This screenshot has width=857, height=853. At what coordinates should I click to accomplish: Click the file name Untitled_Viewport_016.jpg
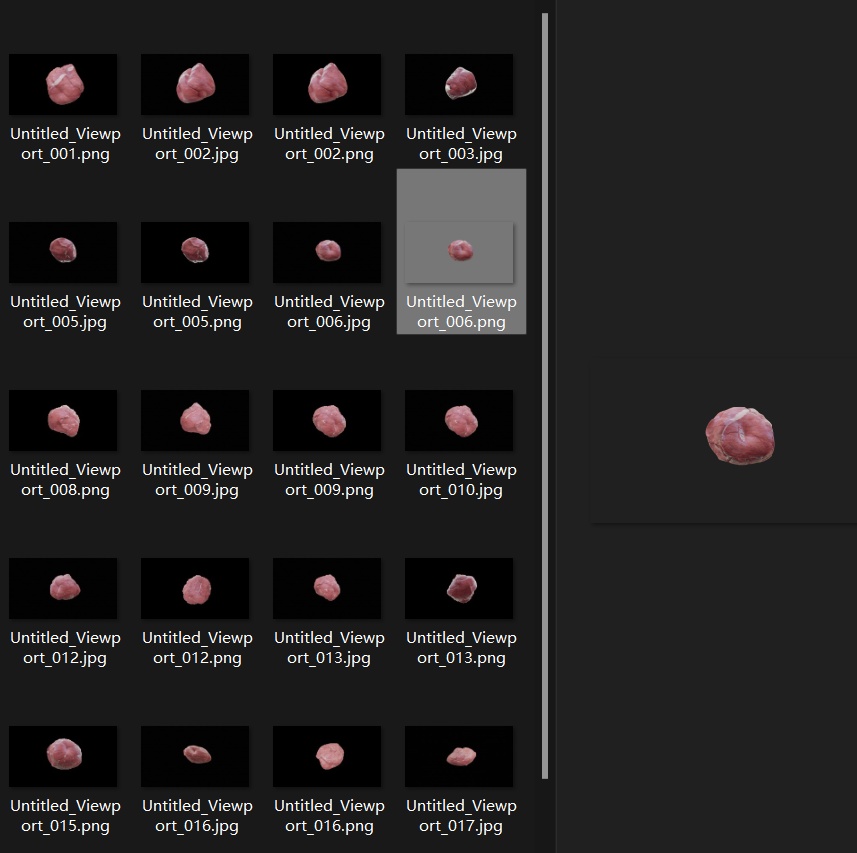[x=197, y=815]
